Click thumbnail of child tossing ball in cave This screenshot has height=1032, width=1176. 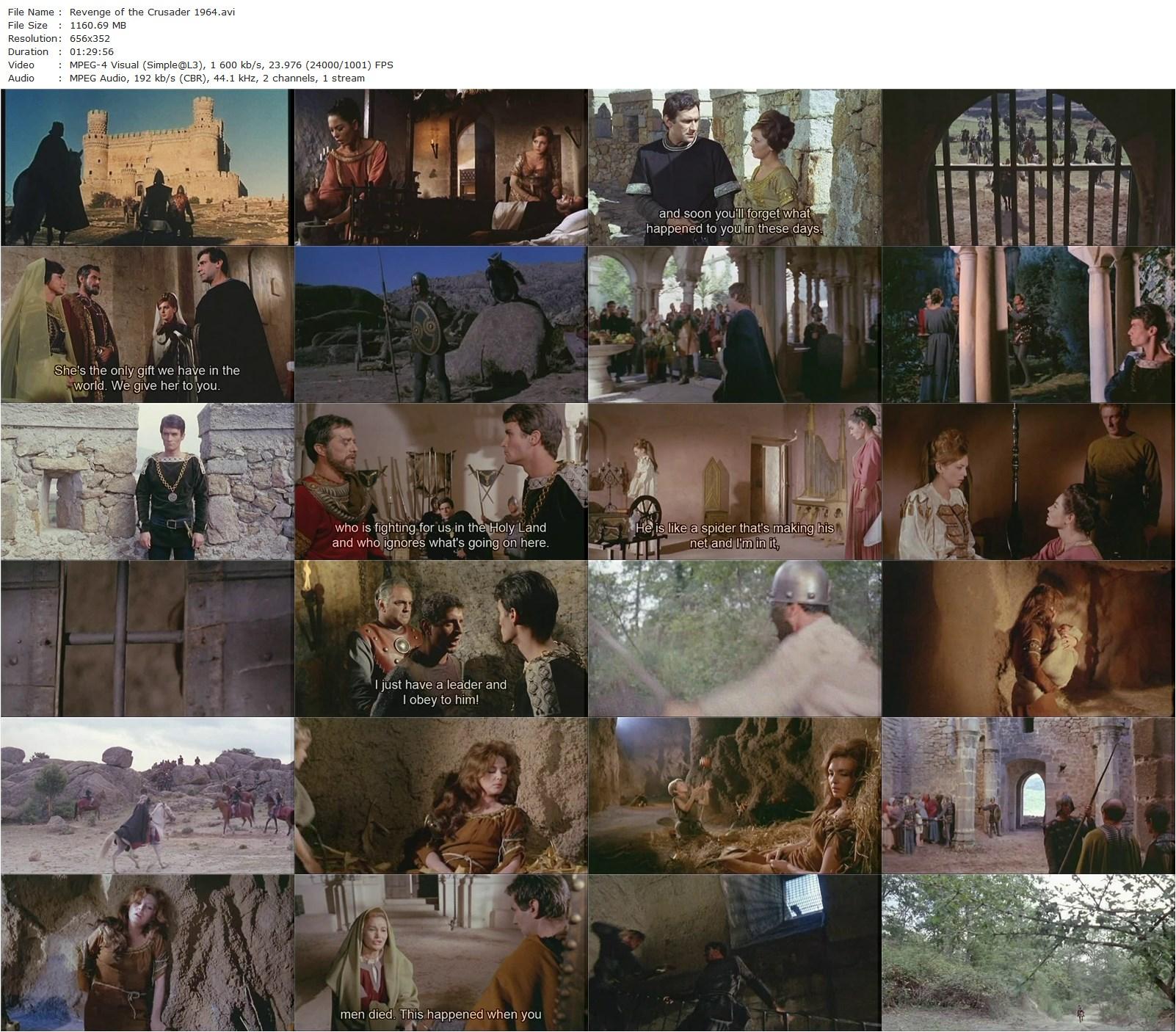click(x=734, y=796)
